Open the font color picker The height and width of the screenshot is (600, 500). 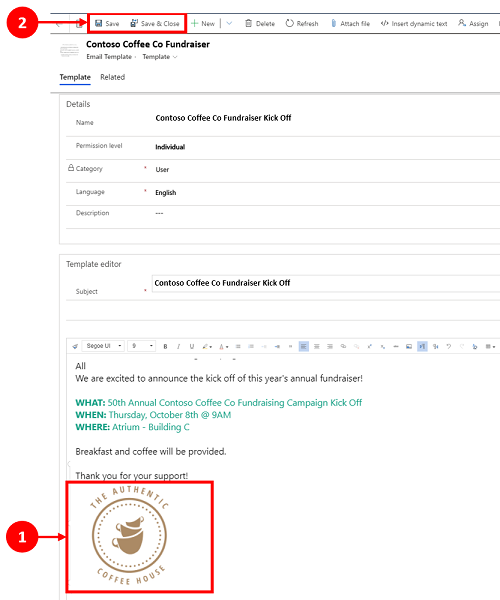[x=223, y=346]
